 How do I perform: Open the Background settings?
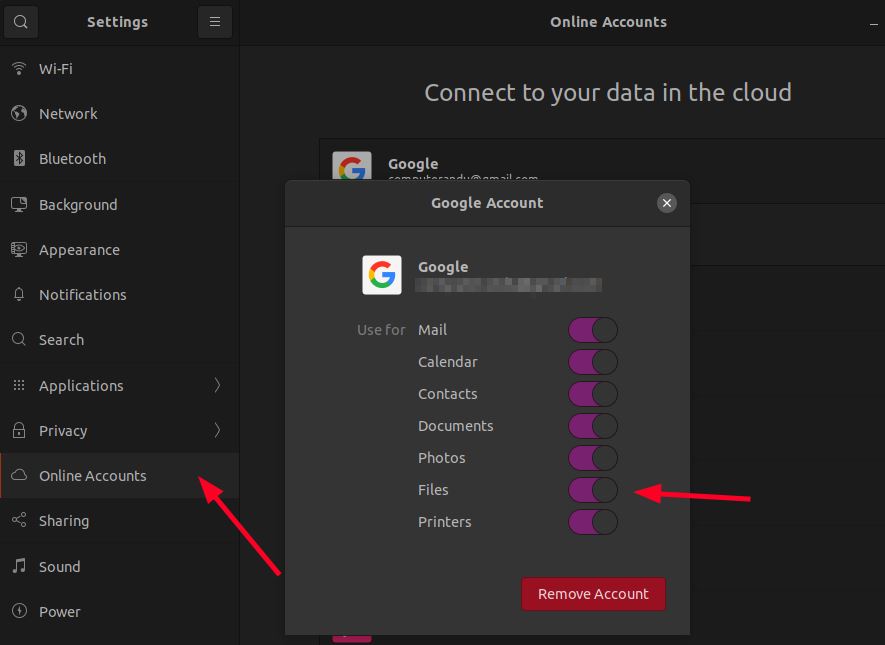click(x=119, y=204)
